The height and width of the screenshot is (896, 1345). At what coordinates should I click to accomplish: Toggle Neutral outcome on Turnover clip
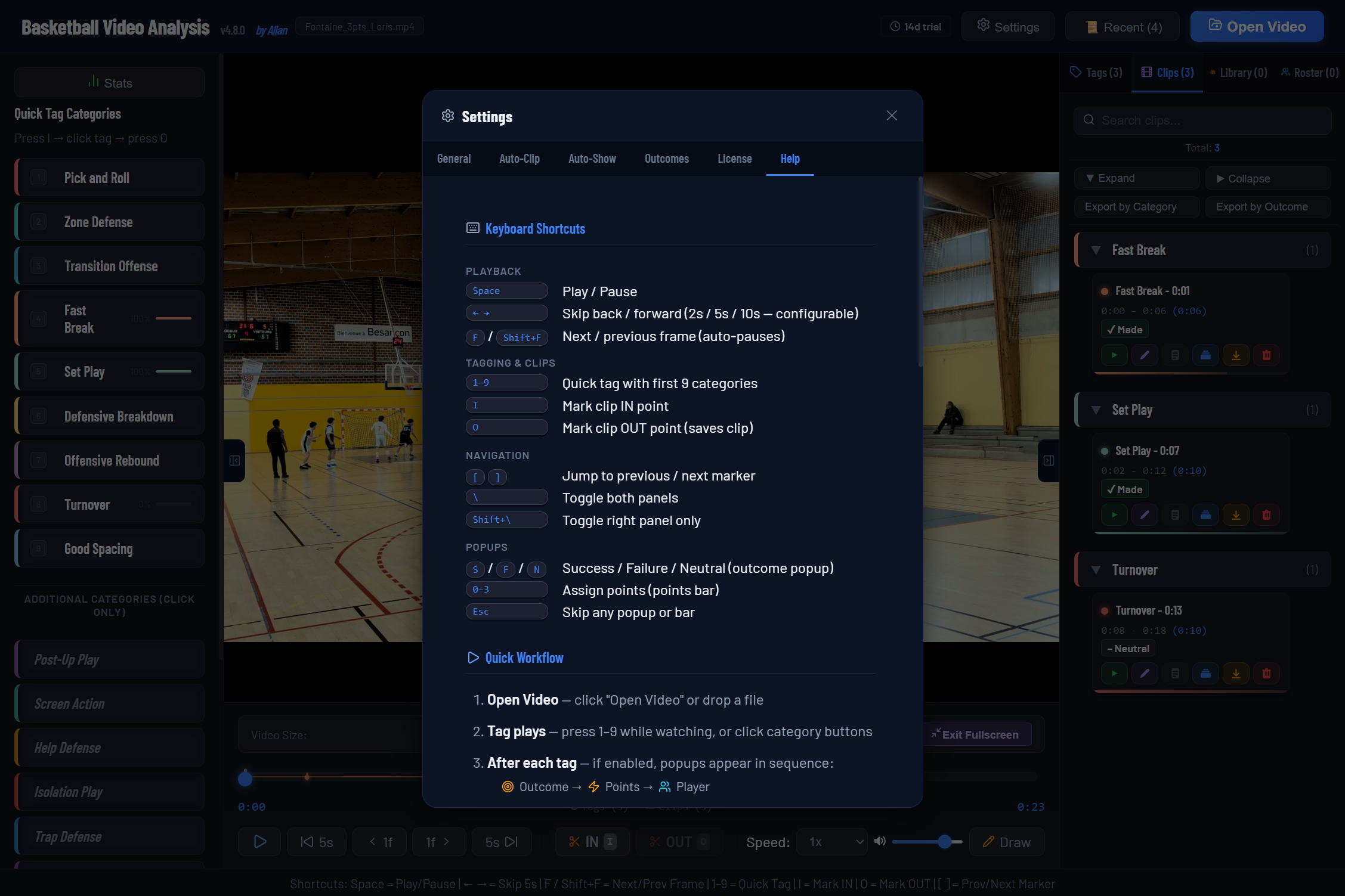point(1127,648)
